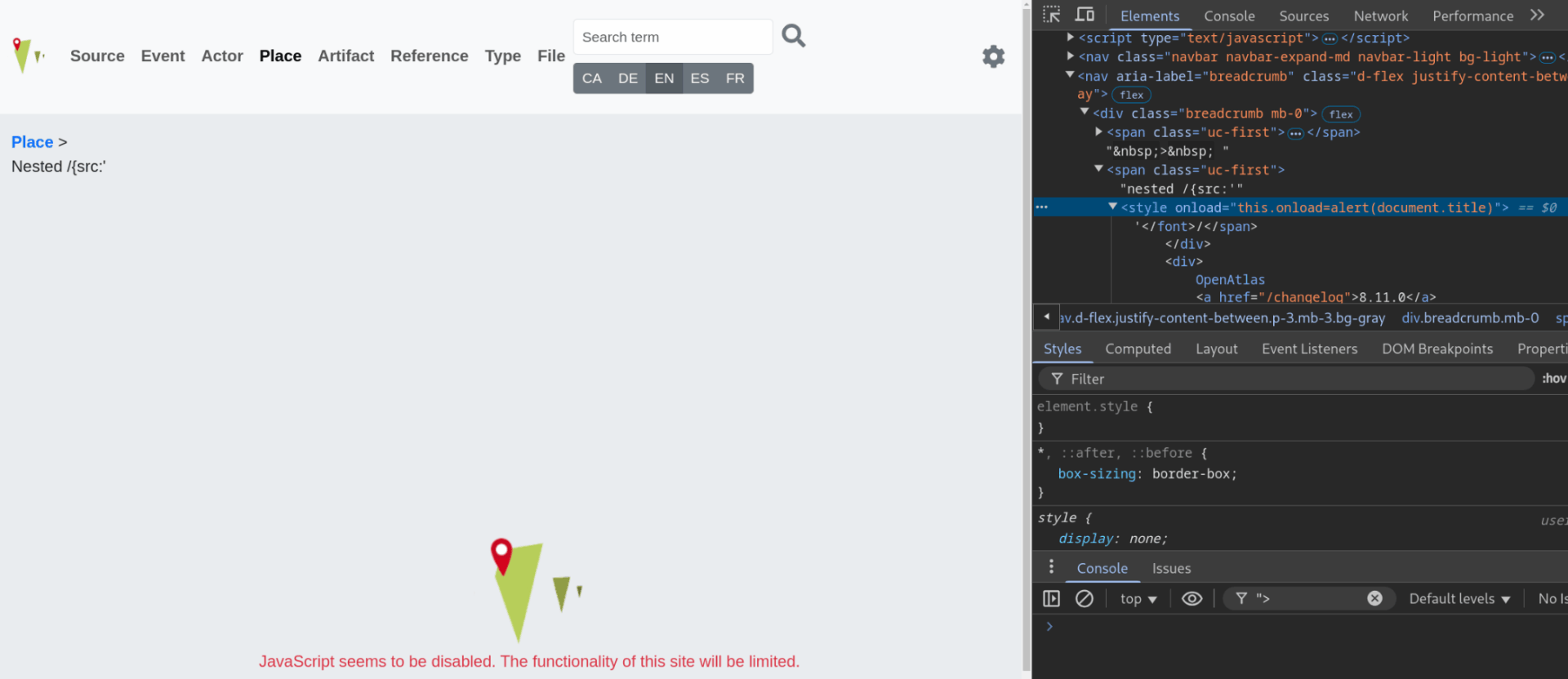The width and height of the screenshot is (1568, 679).
Task: Click the large OpenAtlas logo image
Action: click(537, 590)
